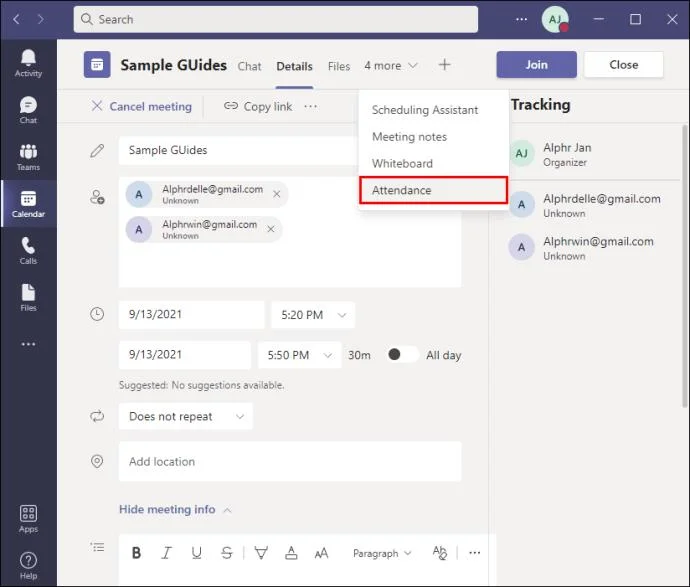
Task: Remove Alphrwin@gmail.com from attendees
Action: pos(271,229)
